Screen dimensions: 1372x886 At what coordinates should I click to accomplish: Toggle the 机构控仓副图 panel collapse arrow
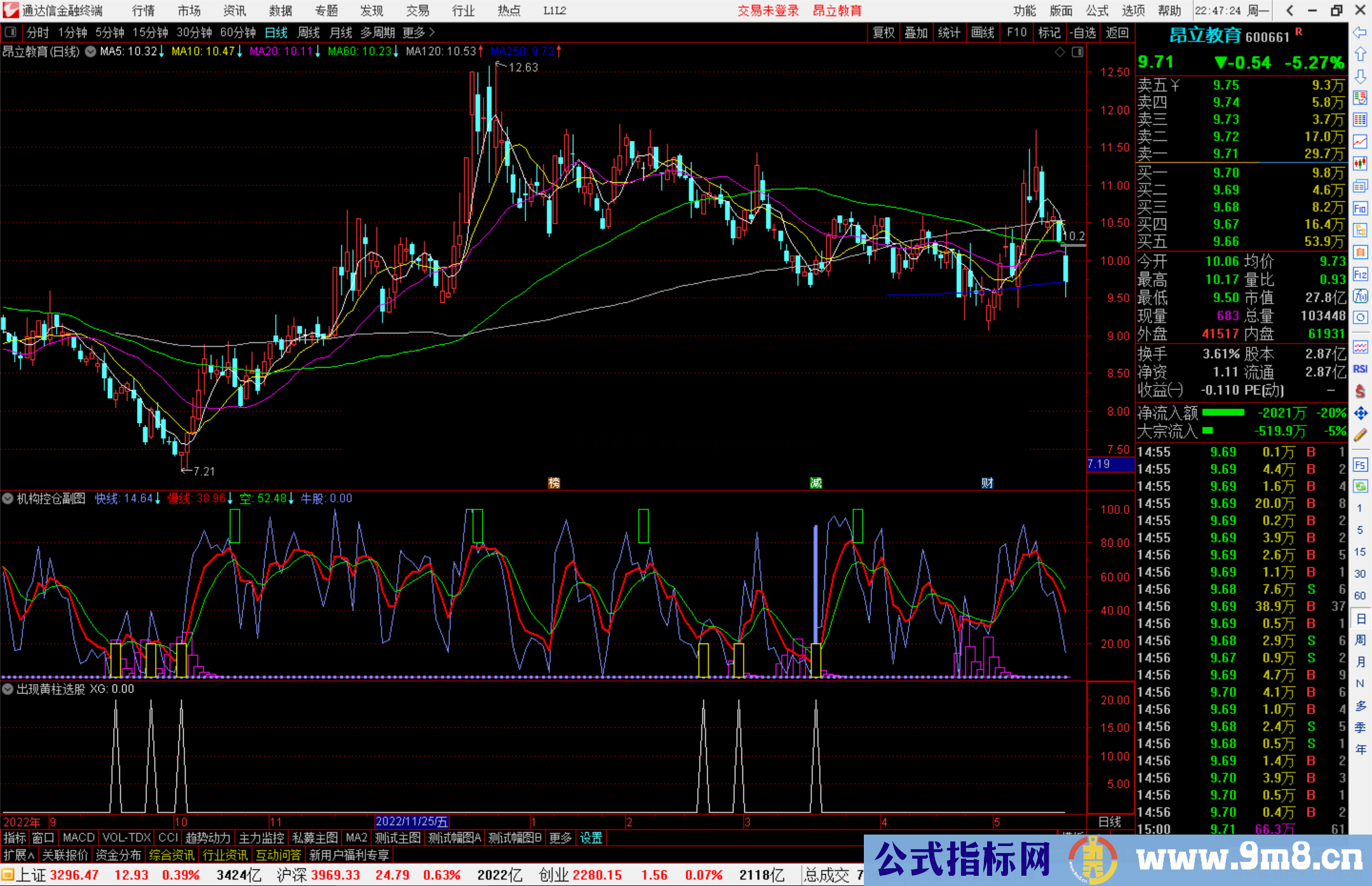point(7,498)
